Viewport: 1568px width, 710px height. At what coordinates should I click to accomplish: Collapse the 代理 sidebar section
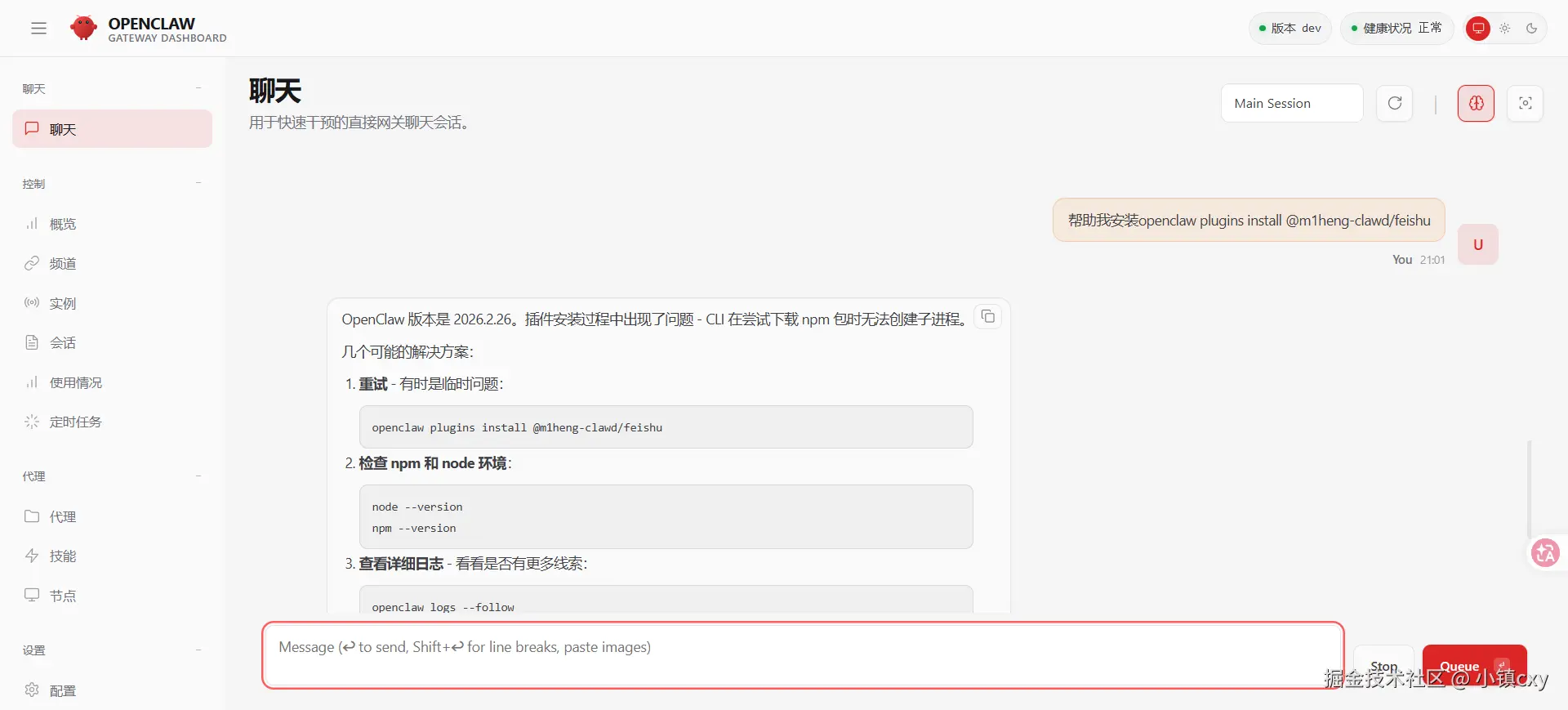coord(198,476)
